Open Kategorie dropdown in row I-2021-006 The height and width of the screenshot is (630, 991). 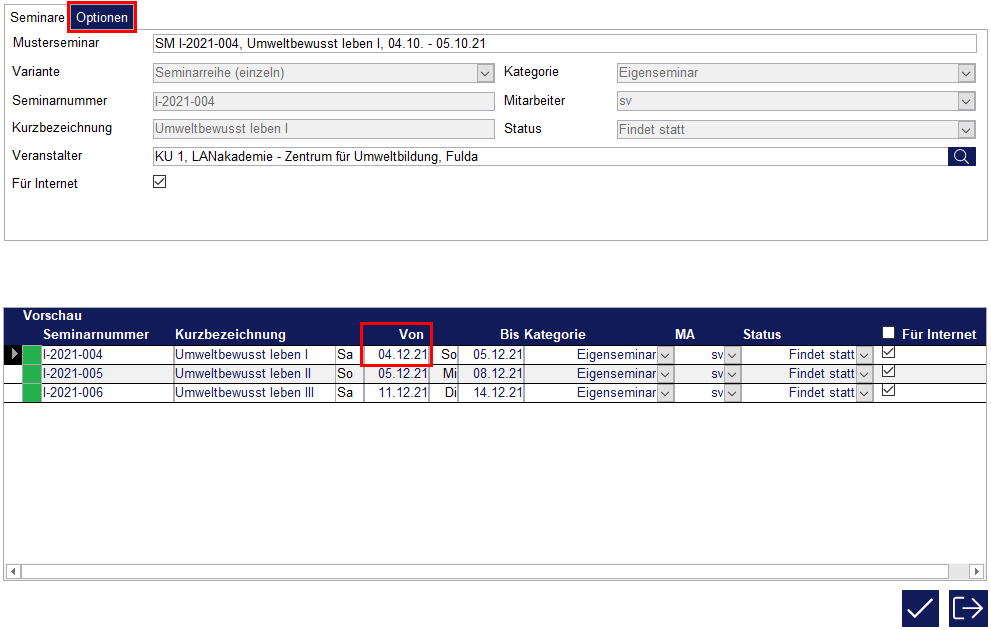coord(665,393)
